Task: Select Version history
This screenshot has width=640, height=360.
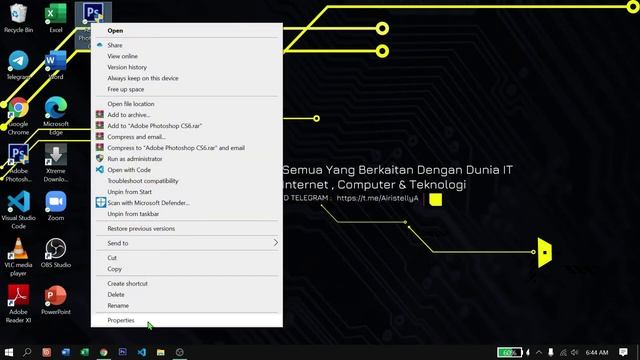Action: click(187, 67)
